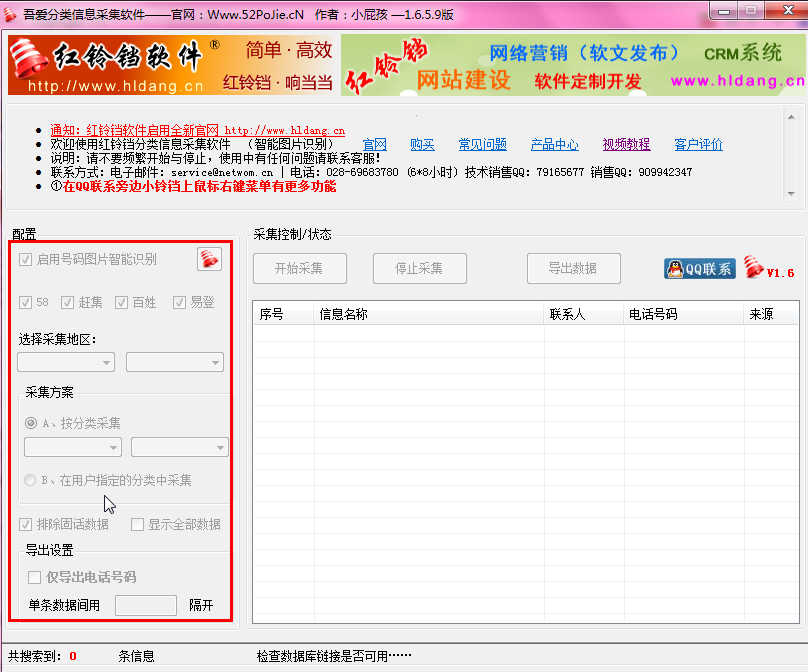Open the 视频教程 link
The height and width of the screenshot is (672, 808).
[x=627, y=145]
